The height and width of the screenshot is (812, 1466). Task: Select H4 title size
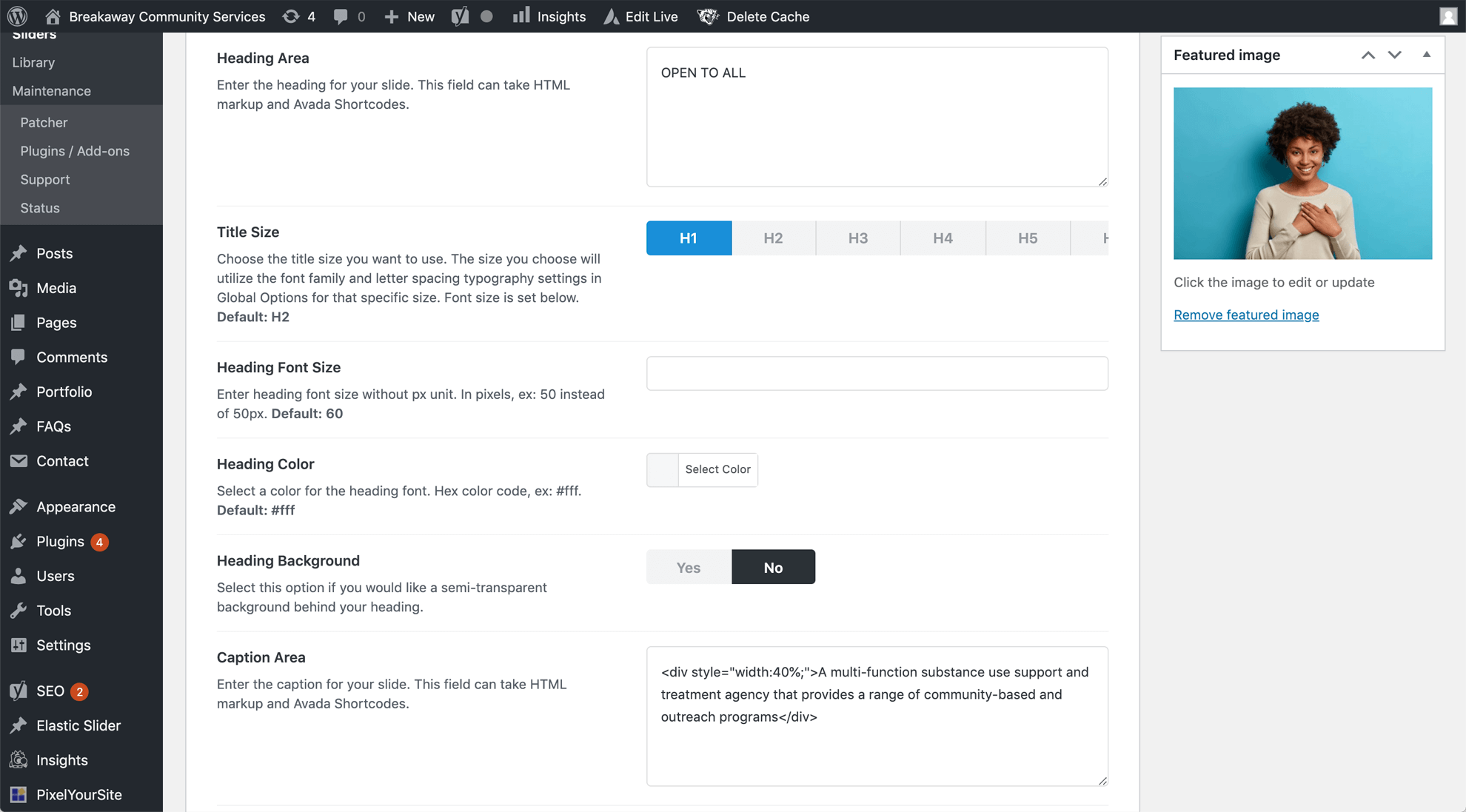(943, 238)
